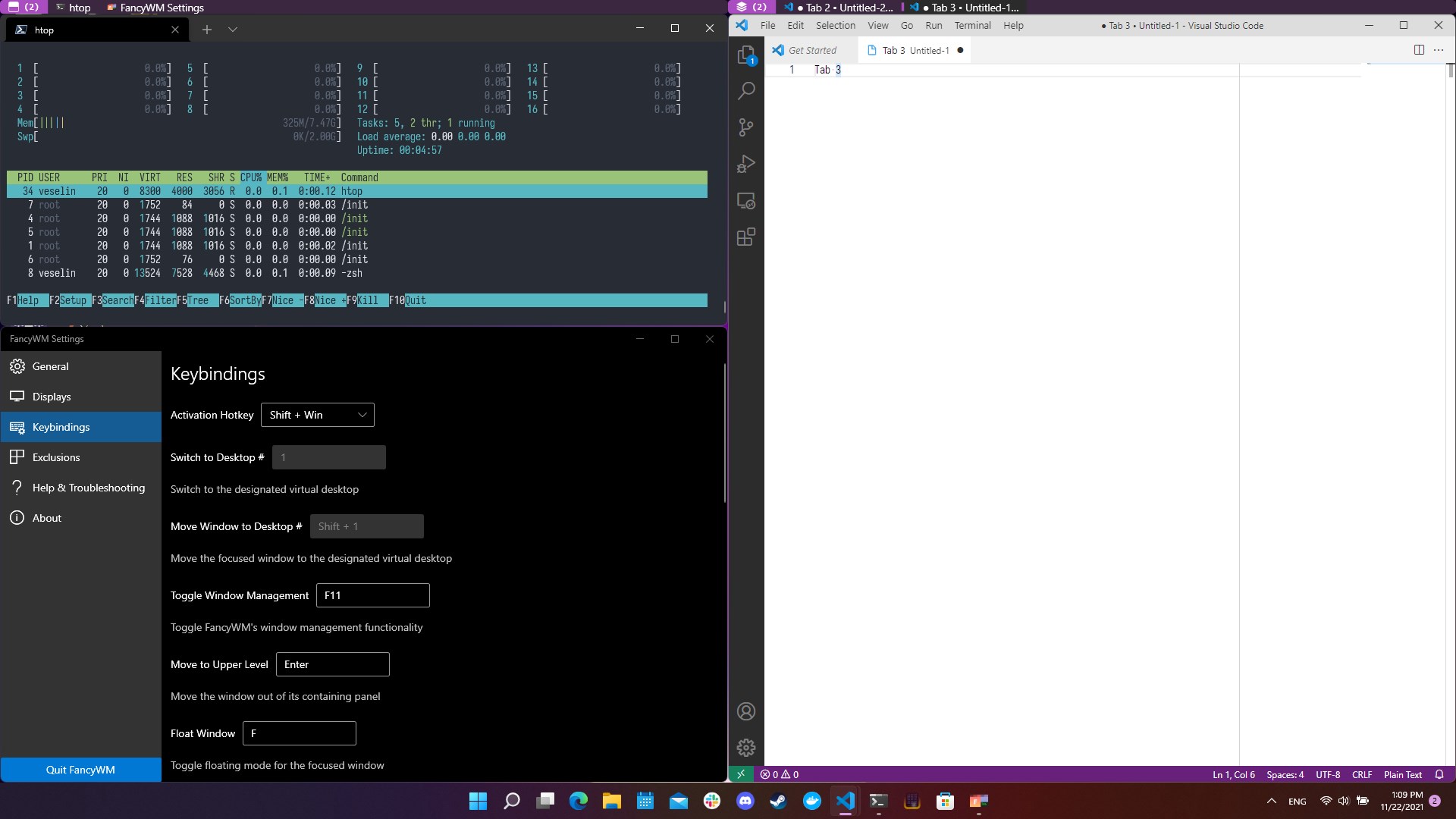Click Split Editor Right icon
Viewport: 1456px width, 819px height.
click(1419, 50)
